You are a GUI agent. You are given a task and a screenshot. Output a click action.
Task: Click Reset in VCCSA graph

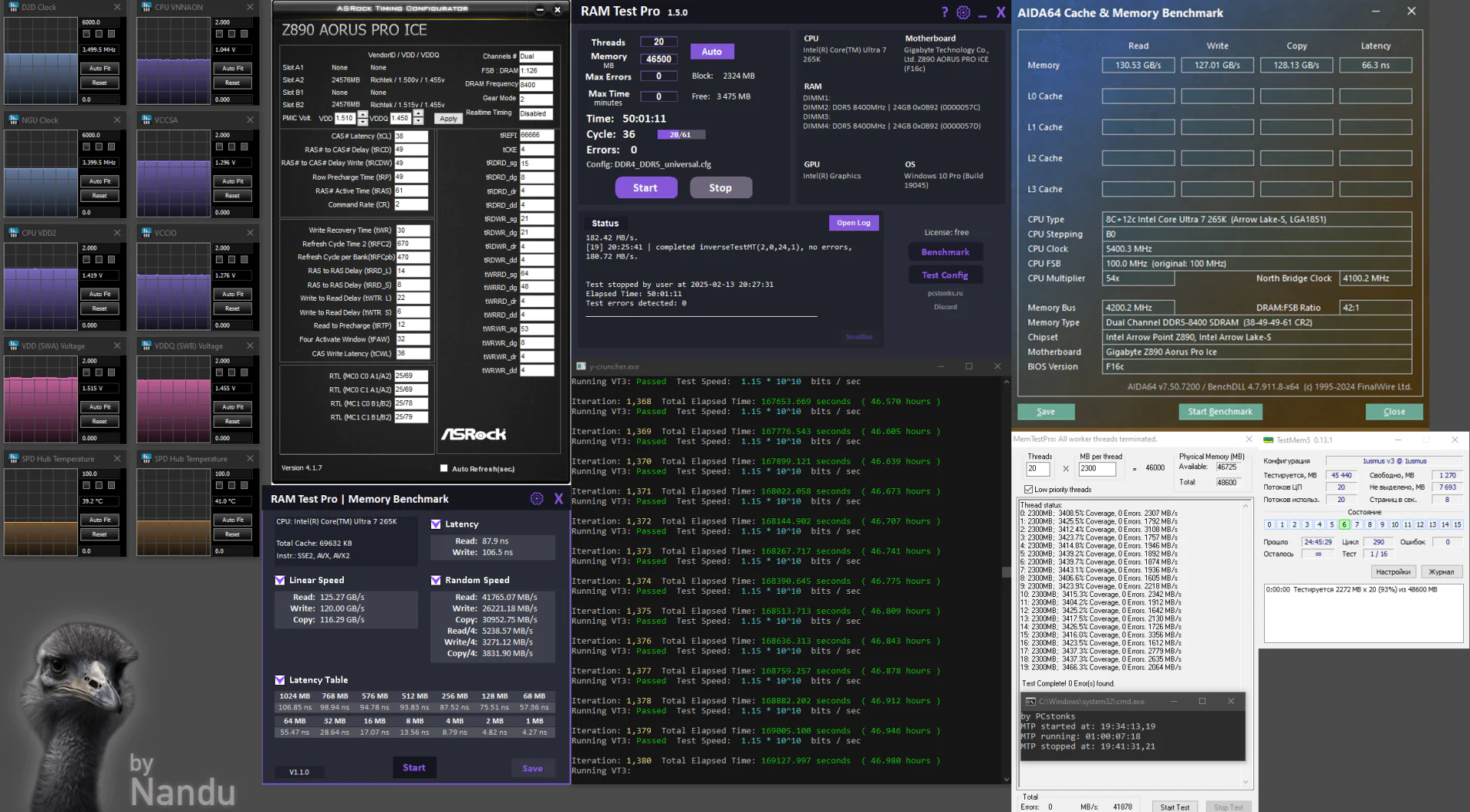point(233,195)
